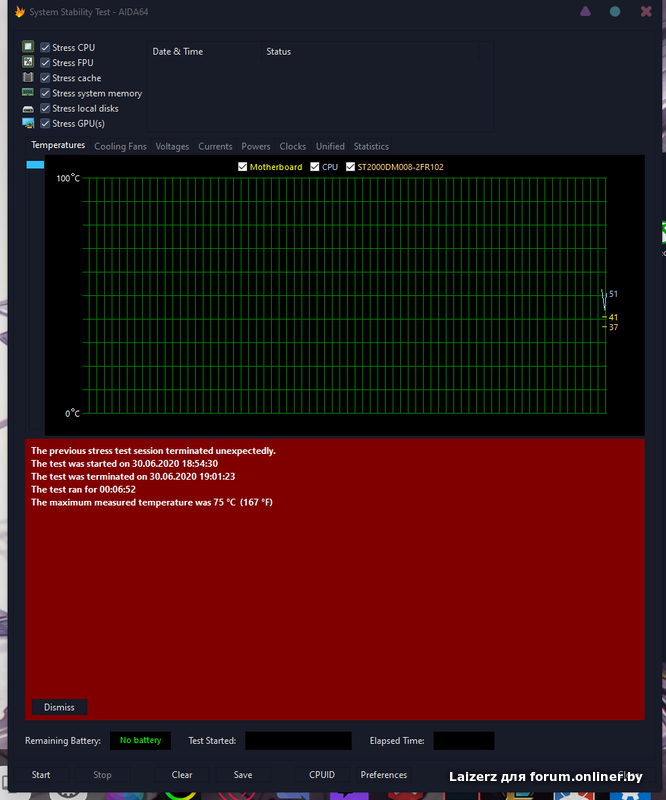Hide ST2000DM008-2FR102 disk temperature line

coord(350,167)
